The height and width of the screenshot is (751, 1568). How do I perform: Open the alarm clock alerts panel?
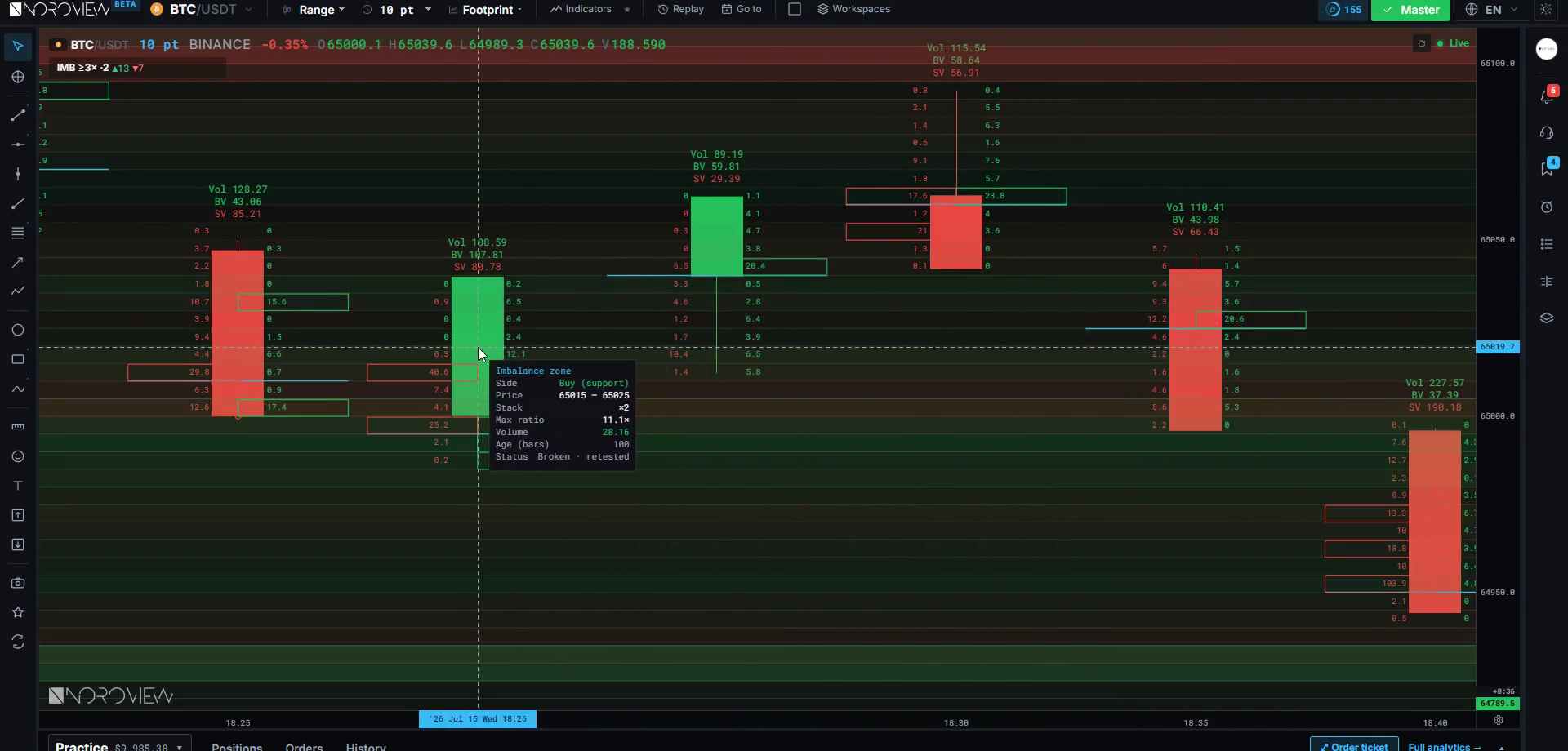[1547, 207]
